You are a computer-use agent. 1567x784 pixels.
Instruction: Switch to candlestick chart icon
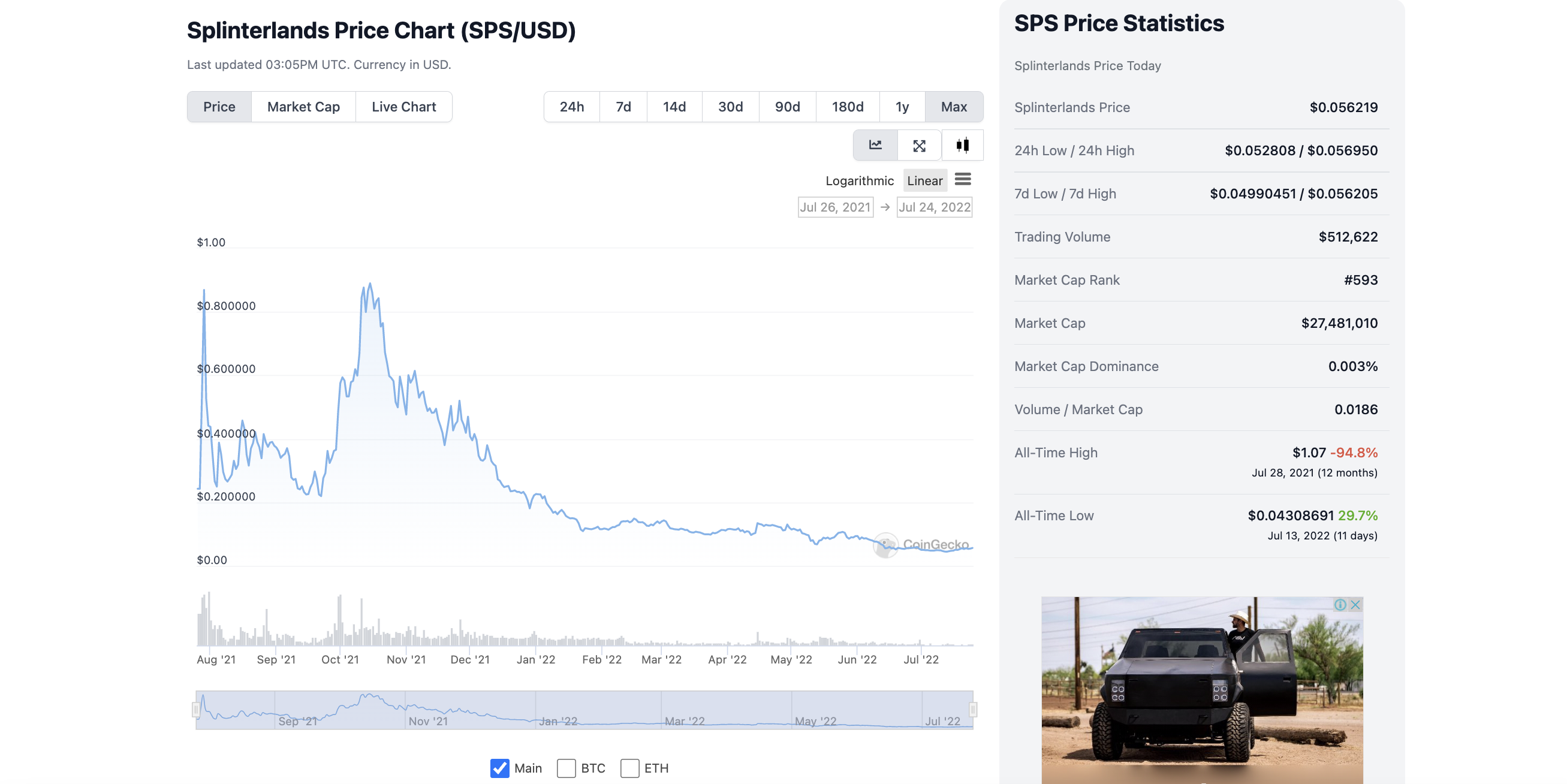pos(962,145)
